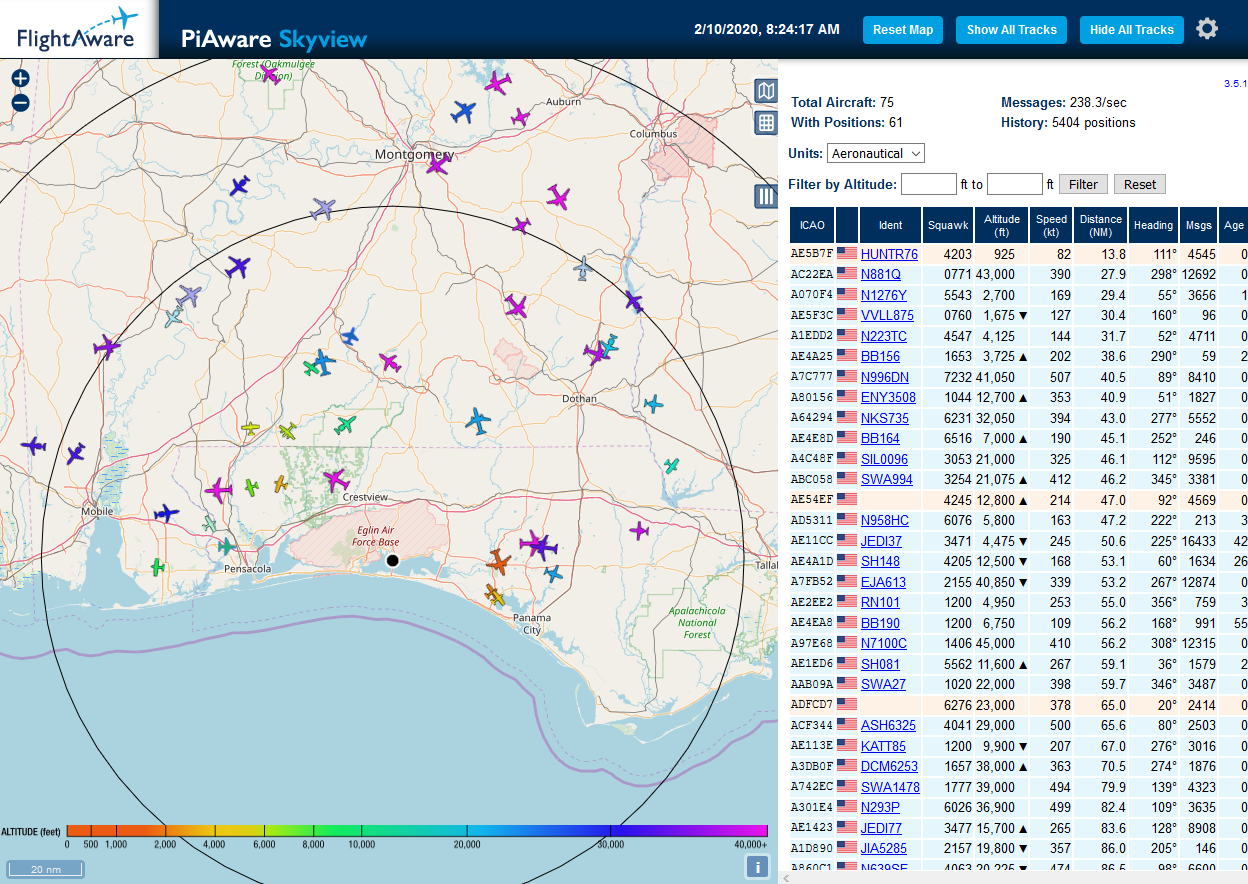Select the blue aircraft near Mobile
The image size is (1248, 884).
point(166,513)
